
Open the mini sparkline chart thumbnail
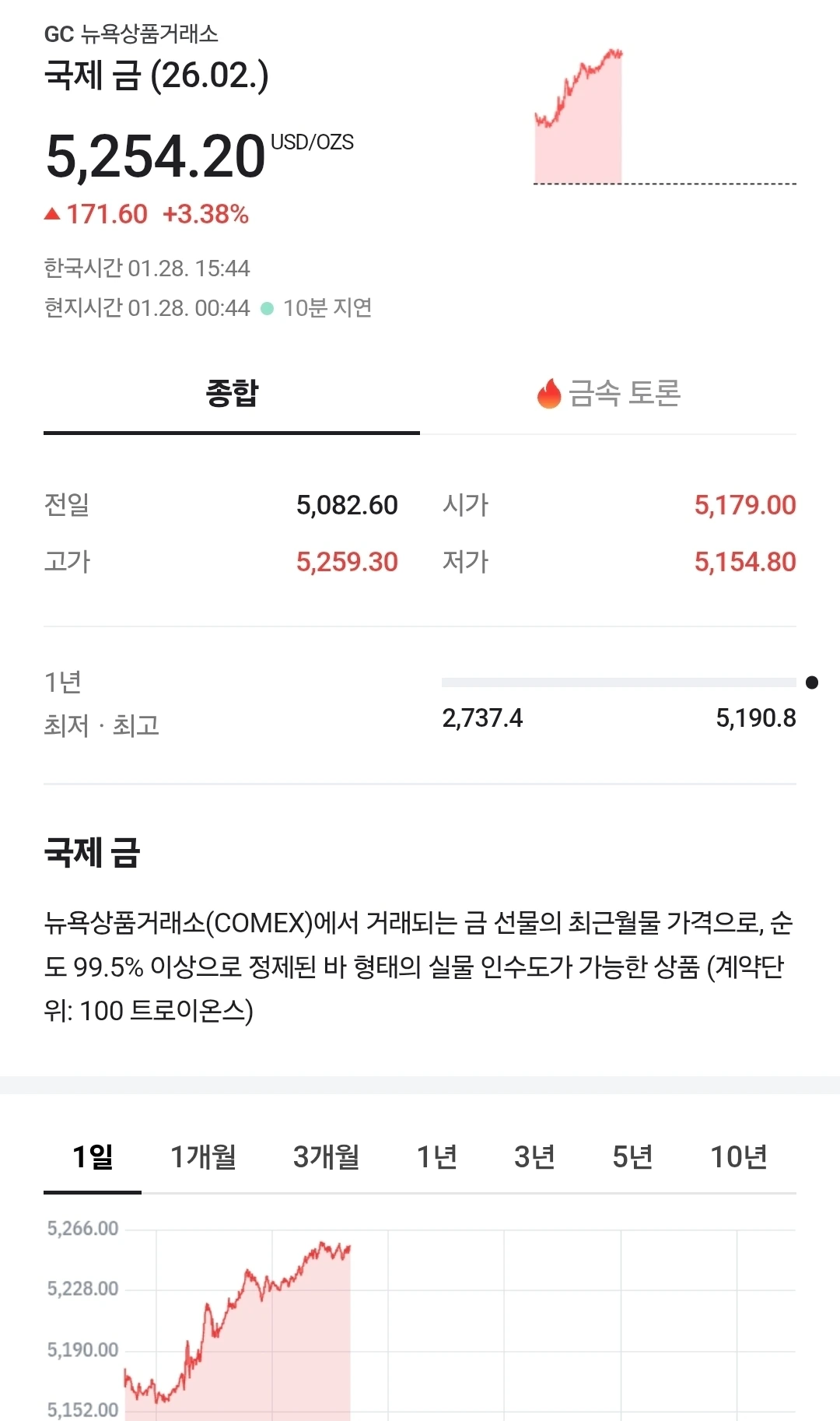coord(665,117)
